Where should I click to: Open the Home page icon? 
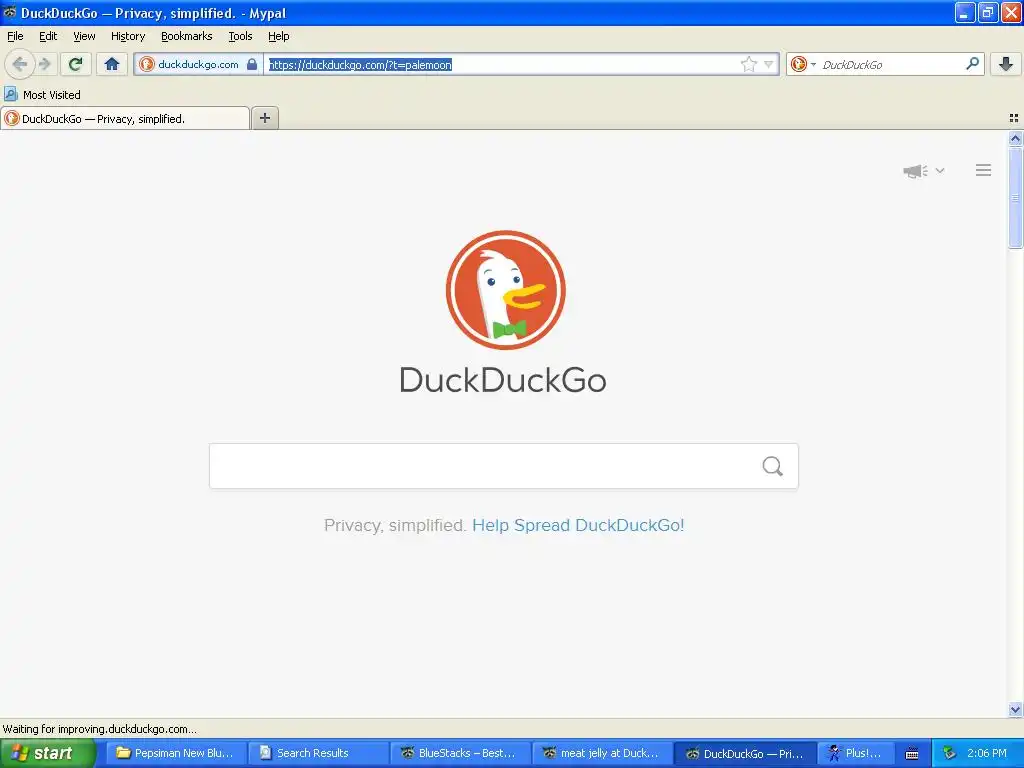pyautogui.click(x=112, y=64)
